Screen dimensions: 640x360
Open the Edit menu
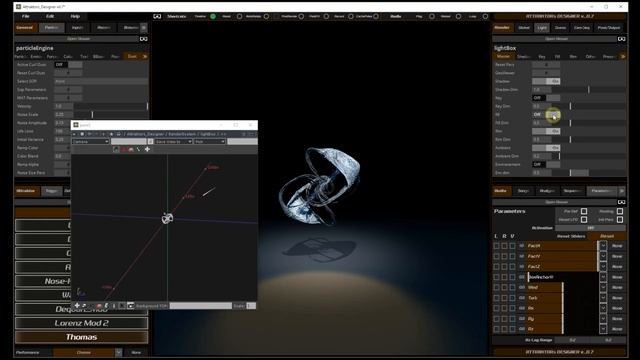[x=50, y=16]
